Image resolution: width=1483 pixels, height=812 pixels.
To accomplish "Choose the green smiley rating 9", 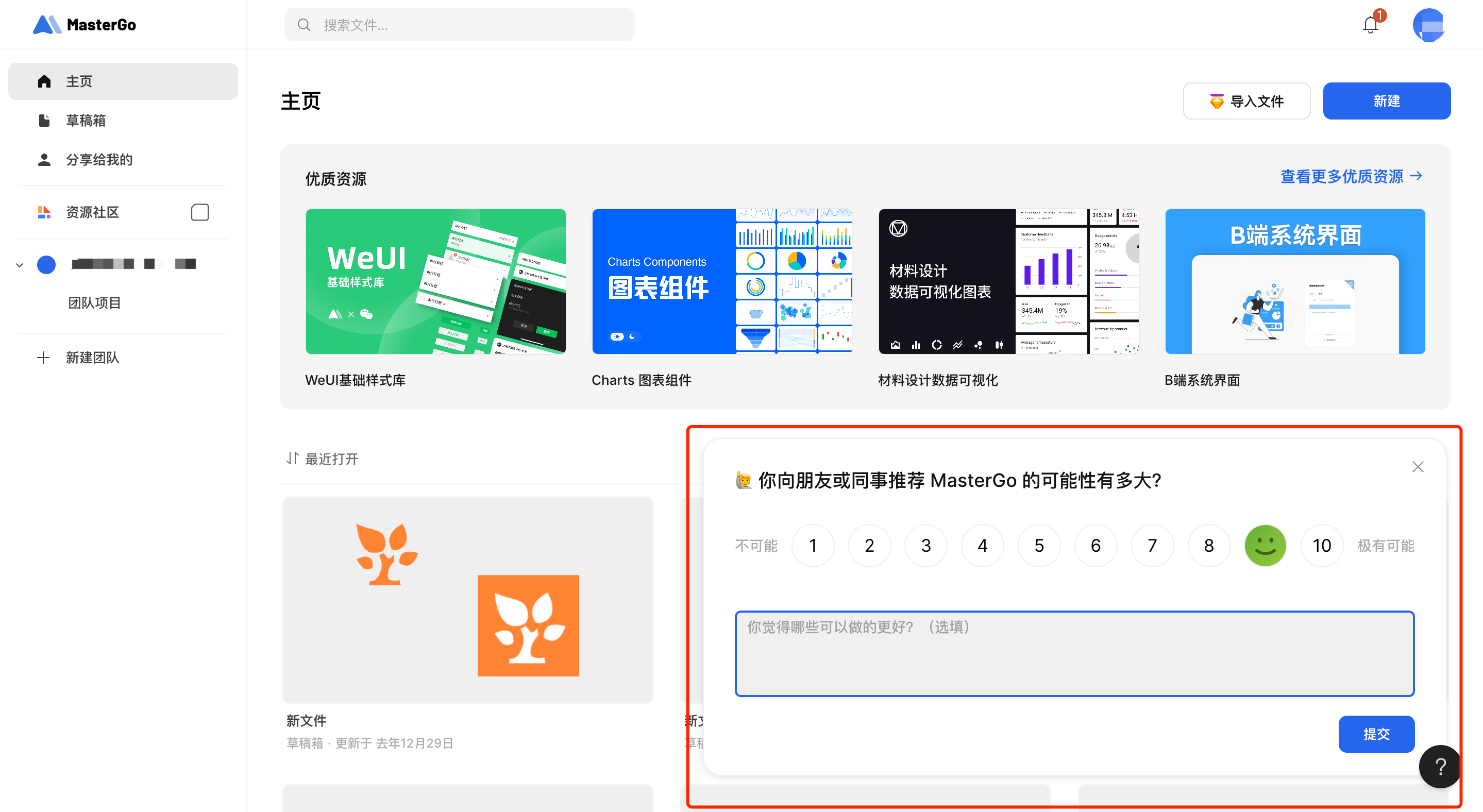I will pyautogui.click(x=1265, y=545).
